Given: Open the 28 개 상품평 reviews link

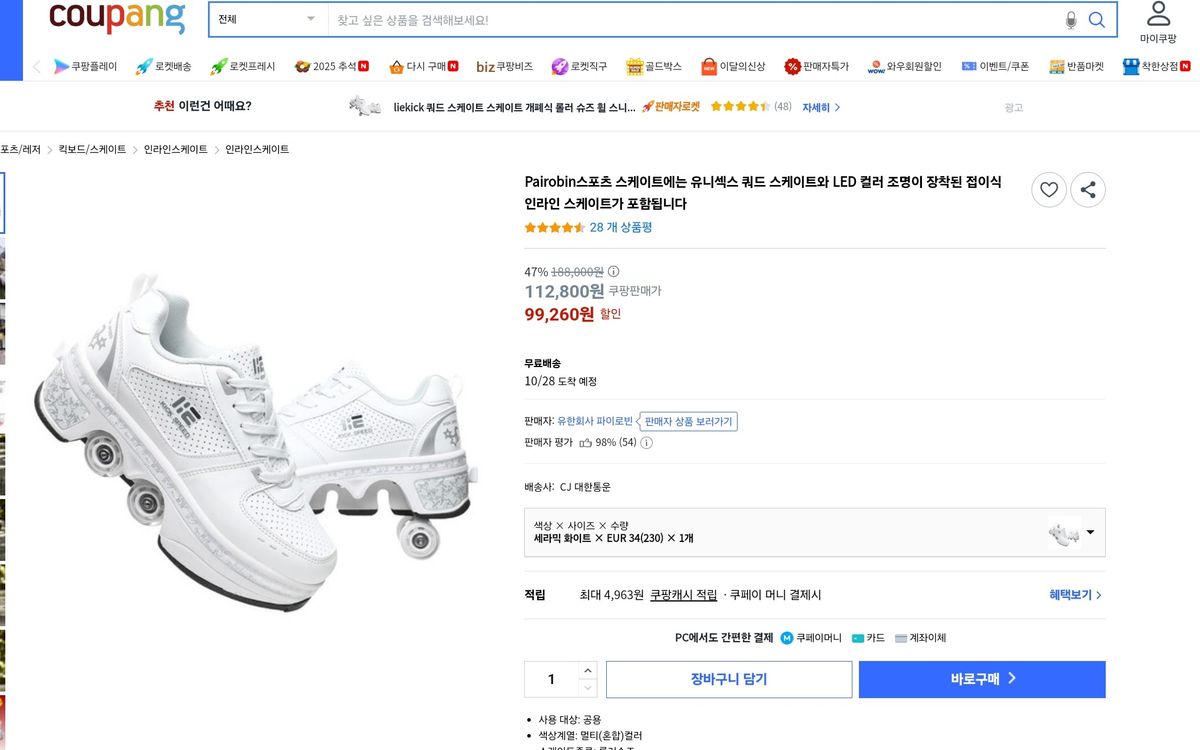Looking at the screenshot, I should tap(620, 228).
